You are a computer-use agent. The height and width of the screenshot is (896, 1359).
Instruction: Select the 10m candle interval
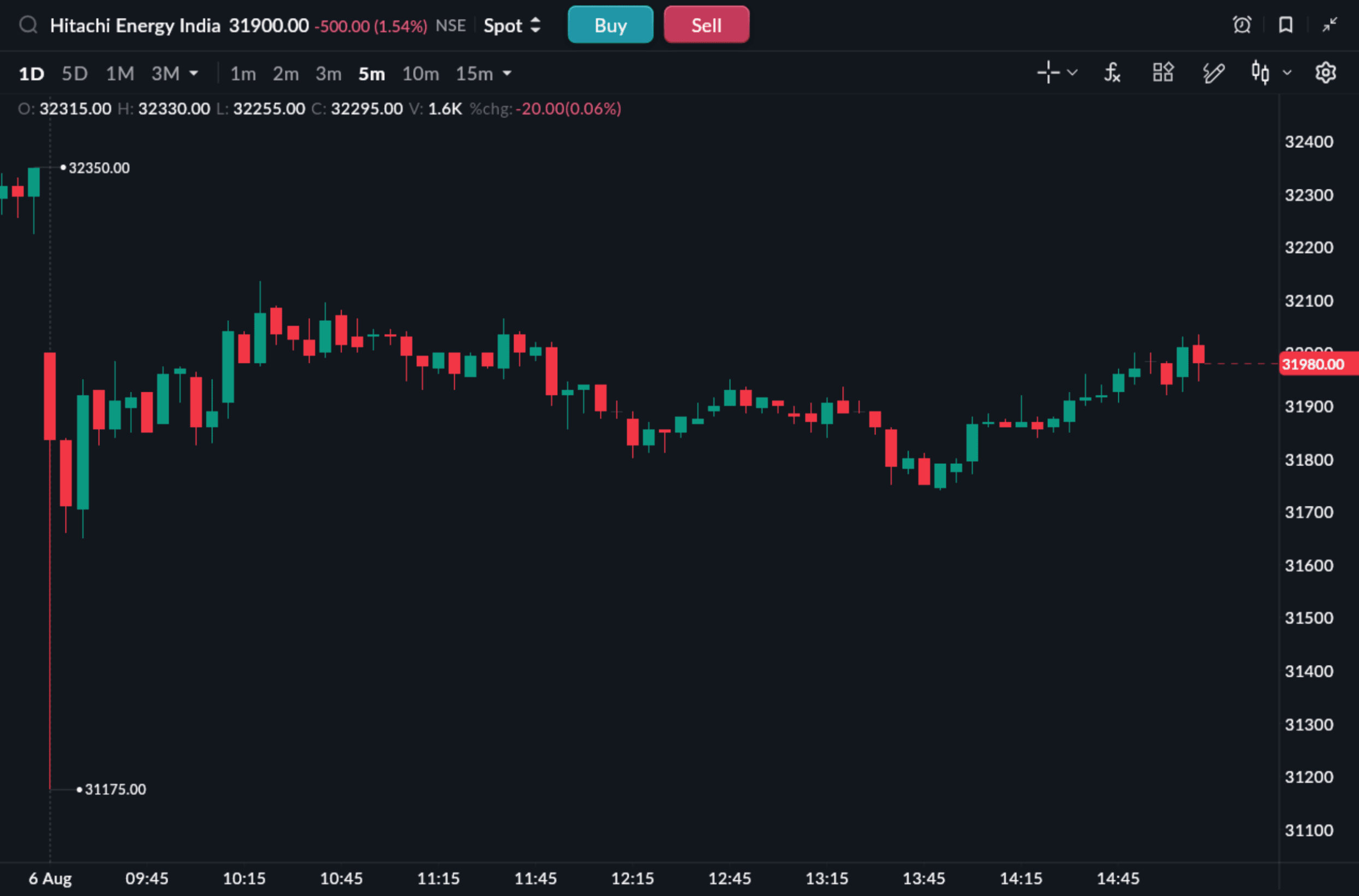pyautogui.click(x=421, y=74)
